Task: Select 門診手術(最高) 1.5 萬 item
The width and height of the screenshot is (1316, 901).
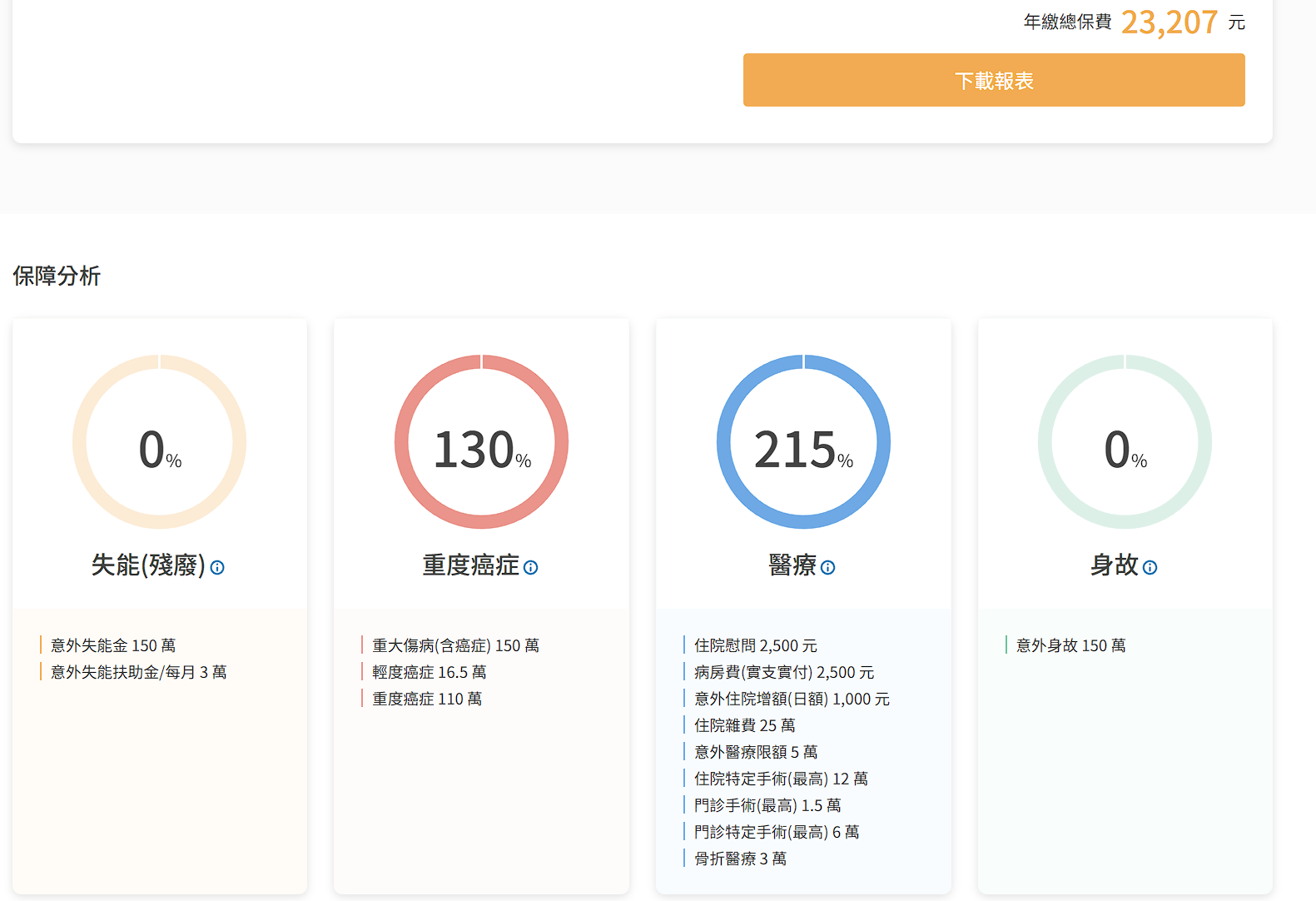Action: pos(767,805)
